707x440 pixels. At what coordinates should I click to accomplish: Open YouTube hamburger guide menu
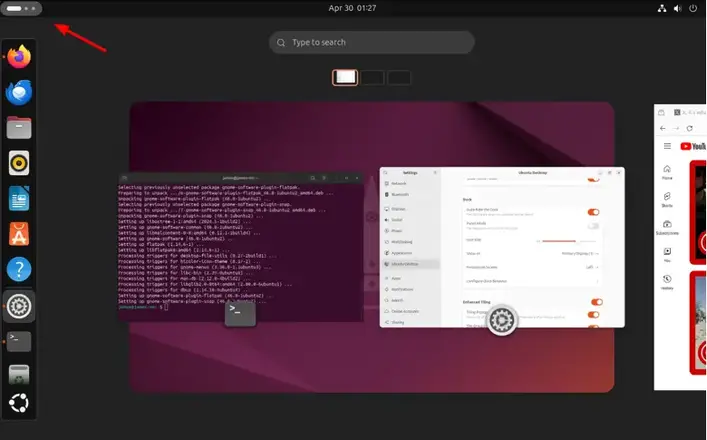pos(667,146)
